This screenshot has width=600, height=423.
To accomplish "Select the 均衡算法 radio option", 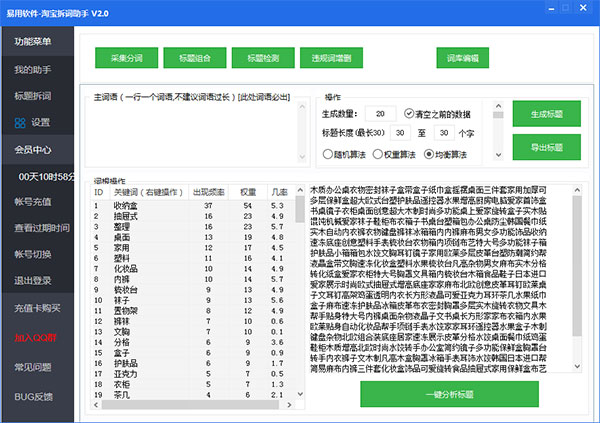I will tap(429, 154).
